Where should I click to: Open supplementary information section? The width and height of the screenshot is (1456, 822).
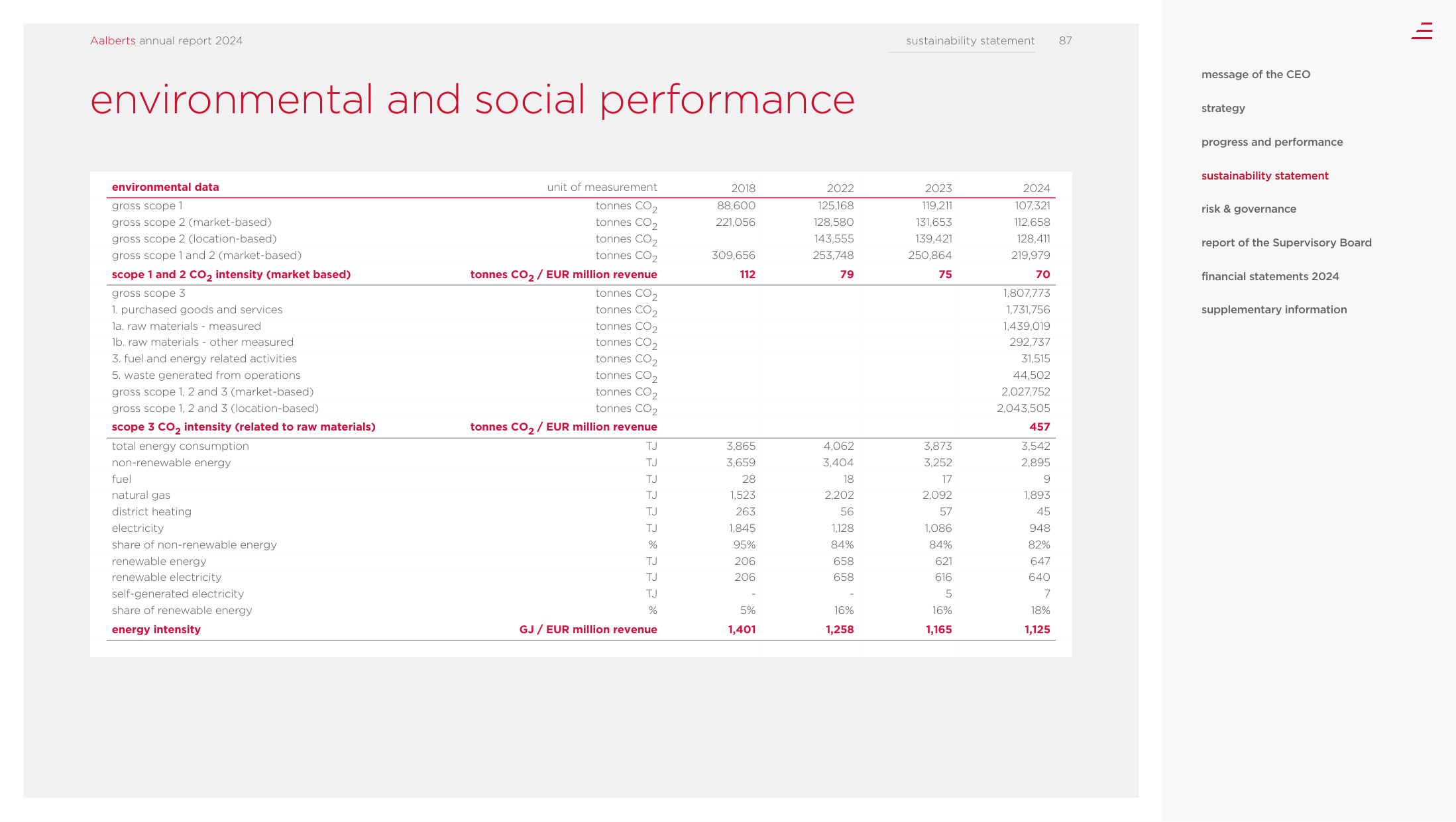click(1274, 309)
